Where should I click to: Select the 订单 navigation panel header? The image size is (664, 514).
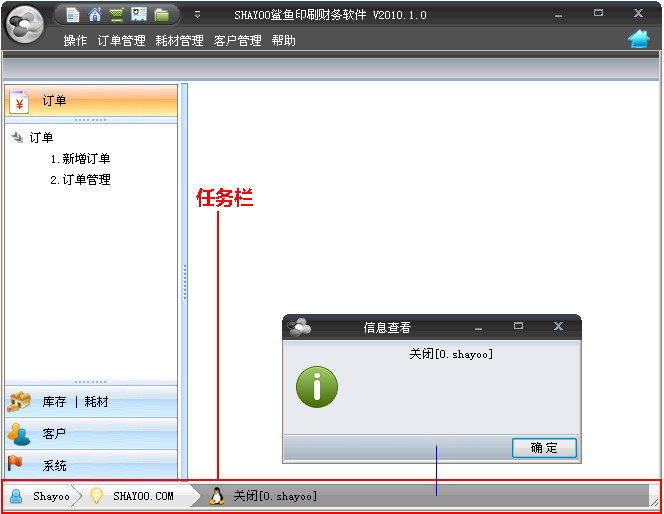[x=91, y=101]
